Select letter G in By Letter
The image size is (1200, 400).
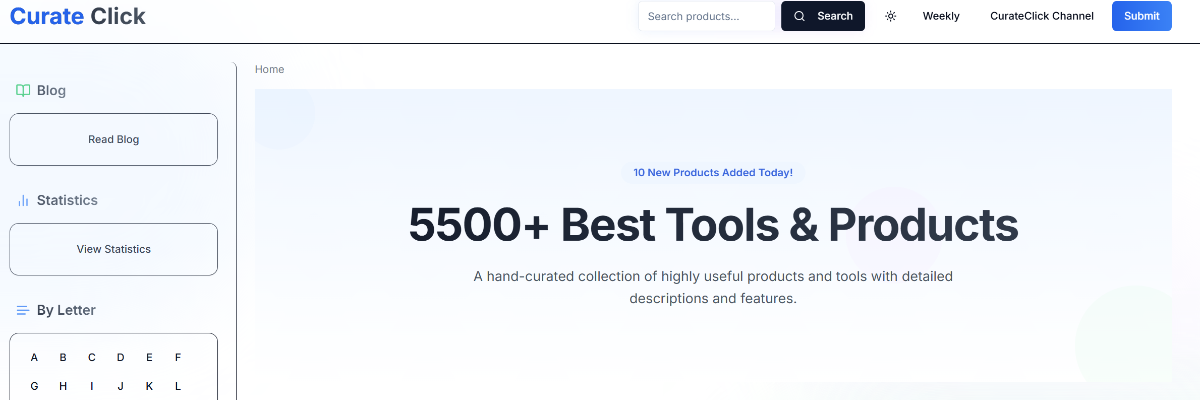tap(34, 386)
